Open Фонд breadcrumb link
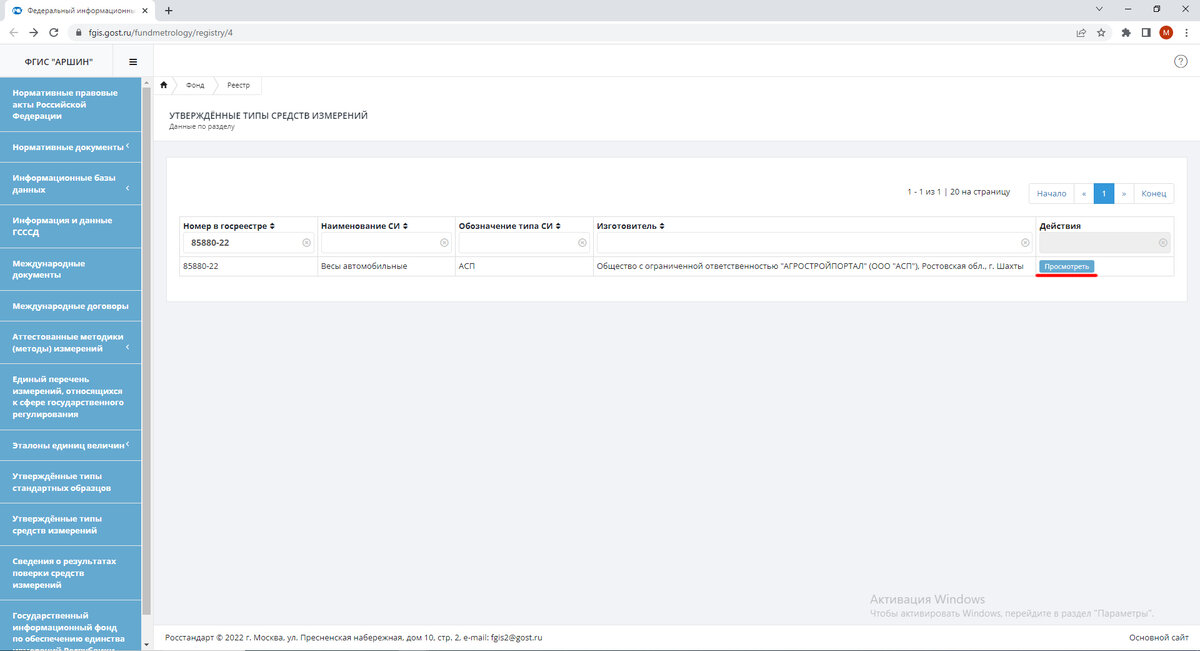The width and height of the screenshot is (1200, 651). (194, 85)
